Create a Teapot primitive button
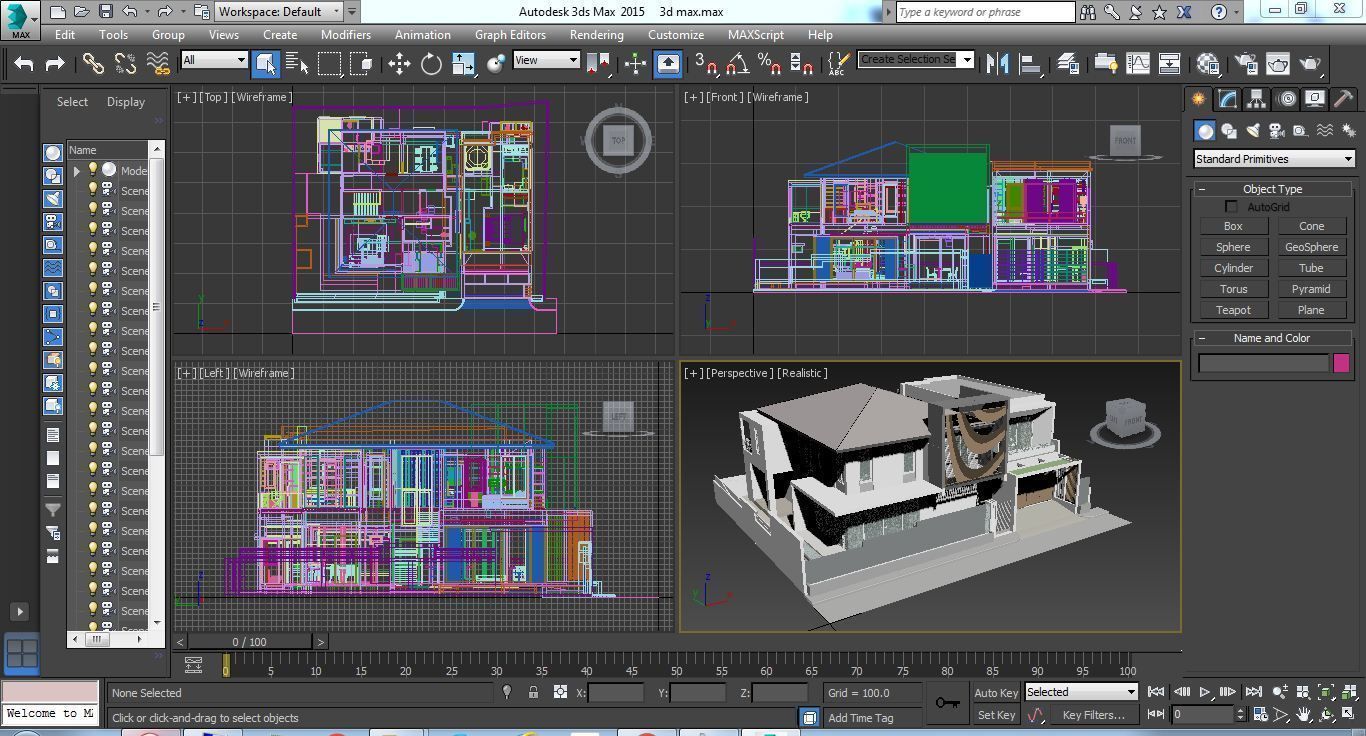Image resolution: width=1366 pixels, height=736 pixels. click(1233, 310)
